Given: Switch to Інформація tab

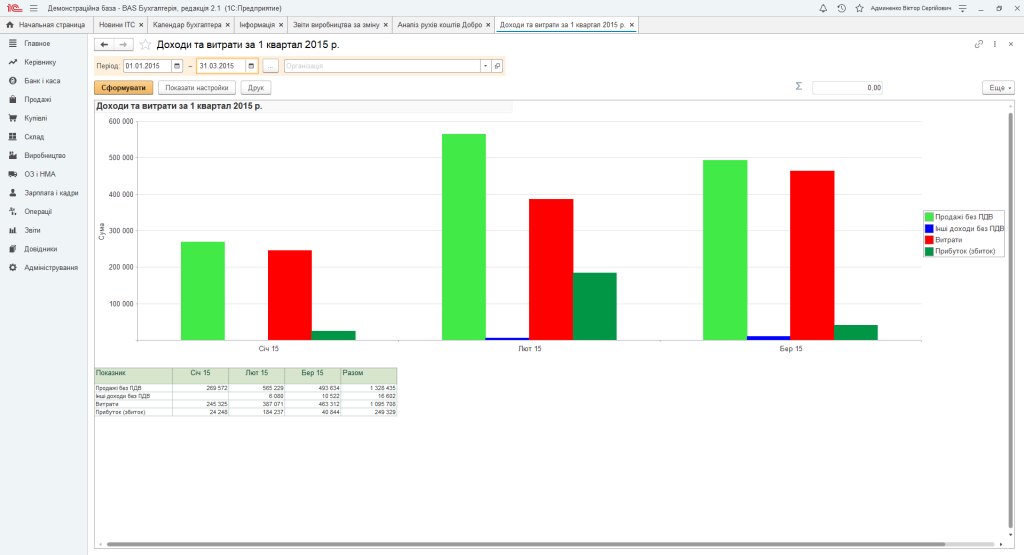Looking at the screenshot, I should click(x=257, y=25).
